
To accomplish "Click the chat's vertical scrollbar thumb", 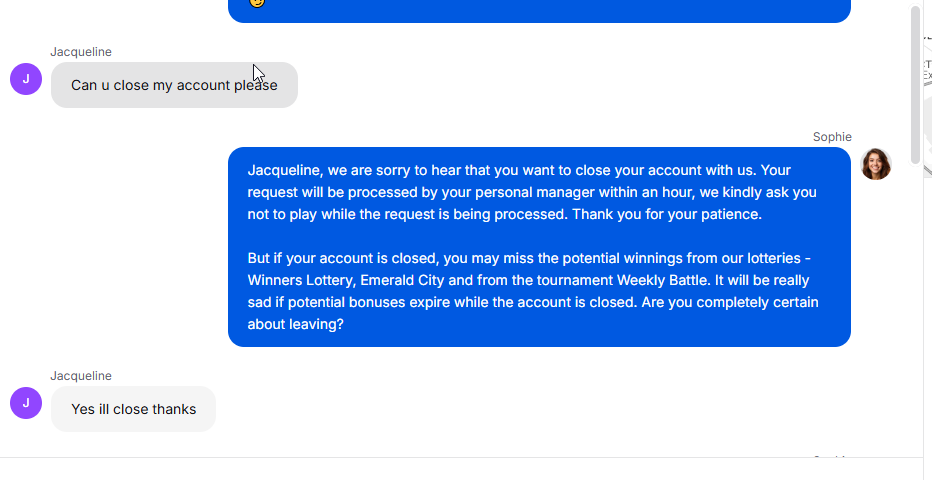I will click(x=915, y=85).
